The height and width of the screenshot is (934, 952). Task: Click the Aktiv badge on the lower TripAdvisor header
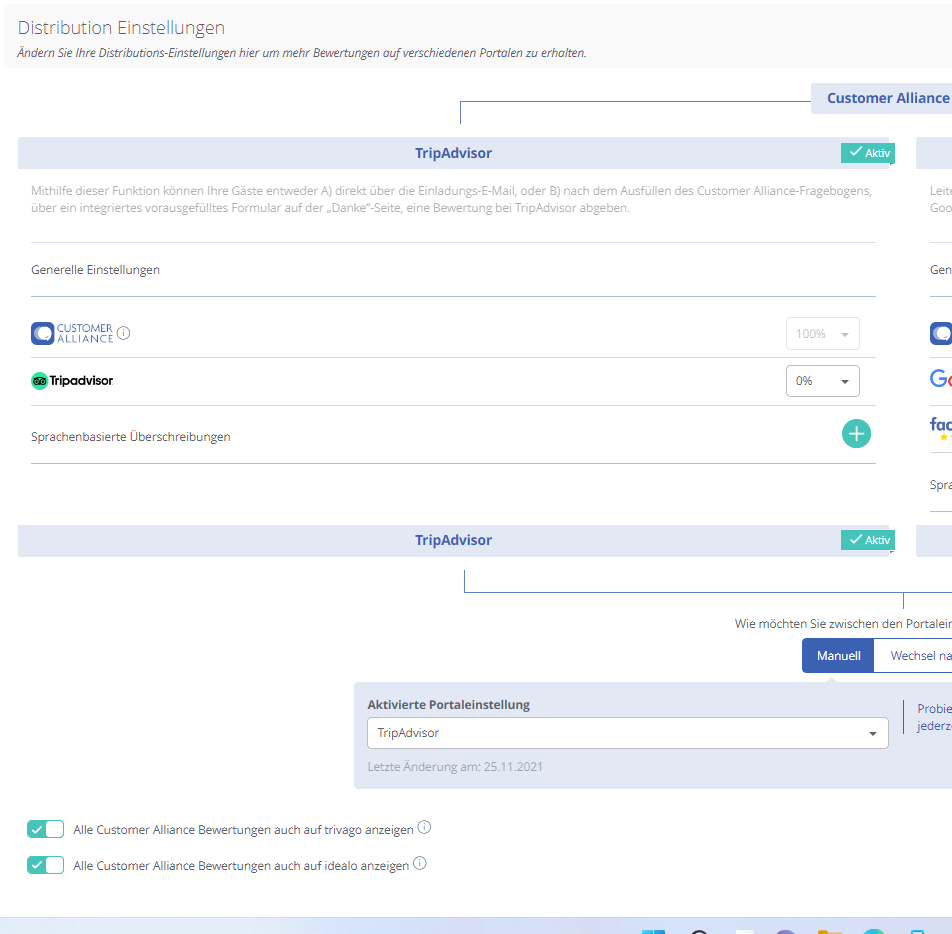pyautogui.click(x=868, y=540)
